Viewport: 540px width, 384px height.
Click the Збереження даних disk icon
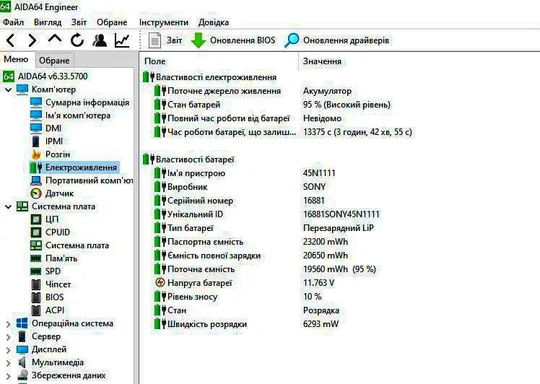pyautogui.click(x=22, y=375)
